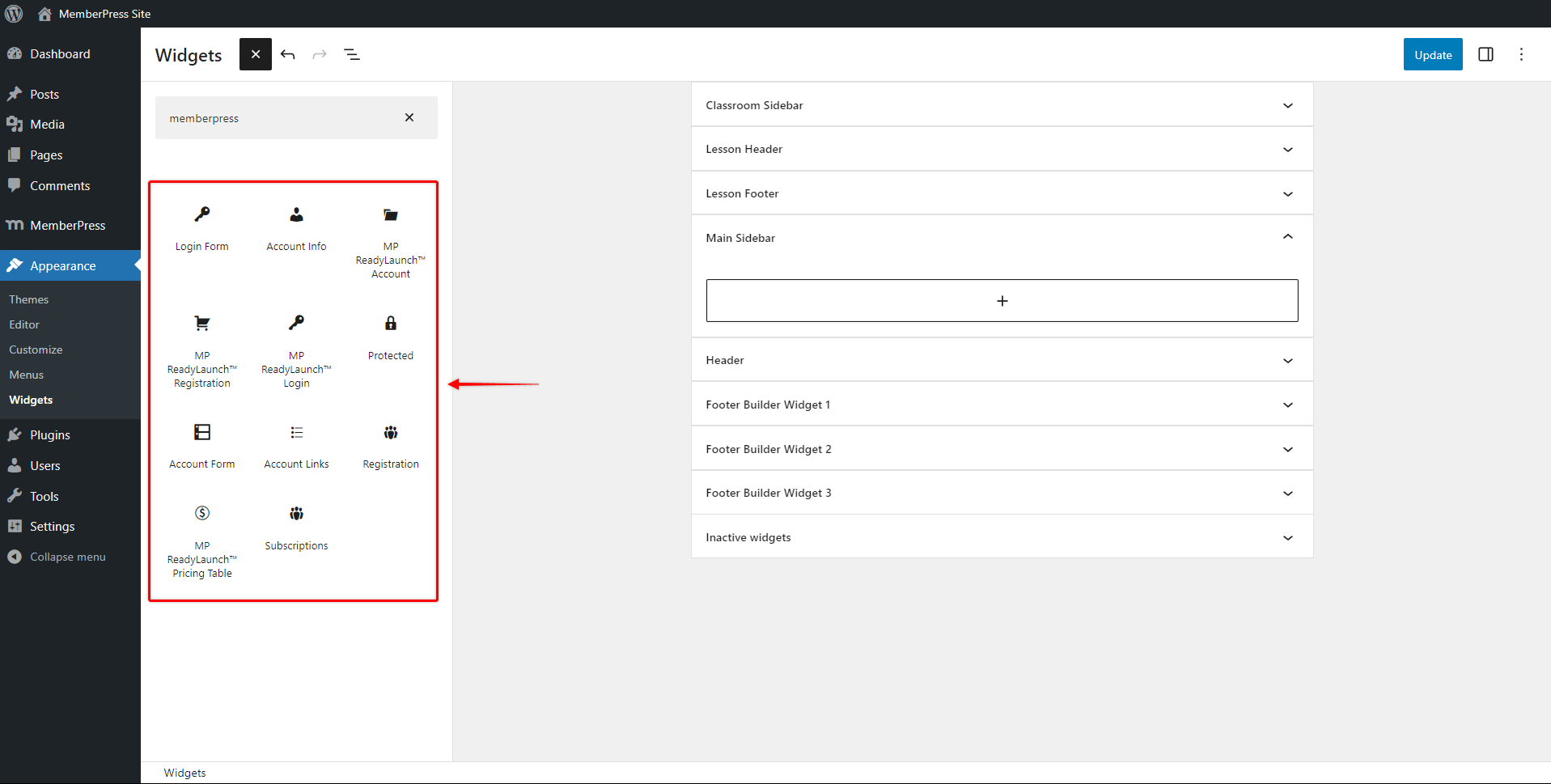This screenshot has width=1551, height=784.
Task: Open the Users admin menu
Action: [x=70, y=465]
